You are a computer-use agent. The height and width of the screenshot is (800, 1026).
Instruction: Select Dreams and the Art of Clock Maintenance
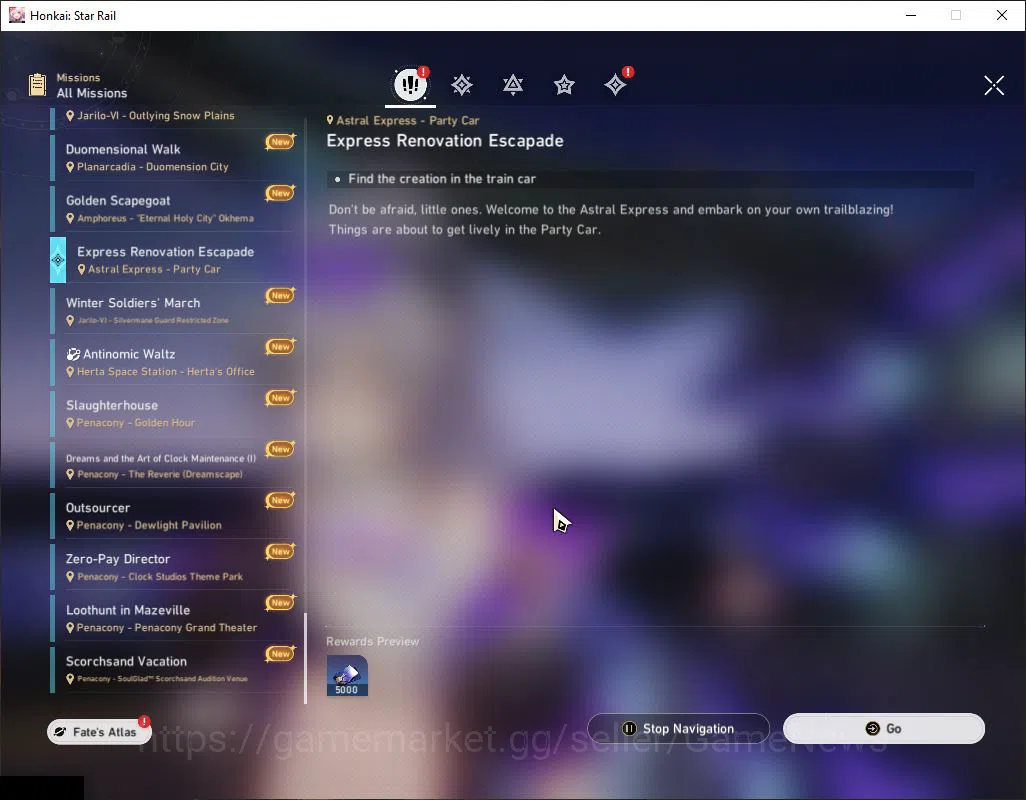(173, 464)
